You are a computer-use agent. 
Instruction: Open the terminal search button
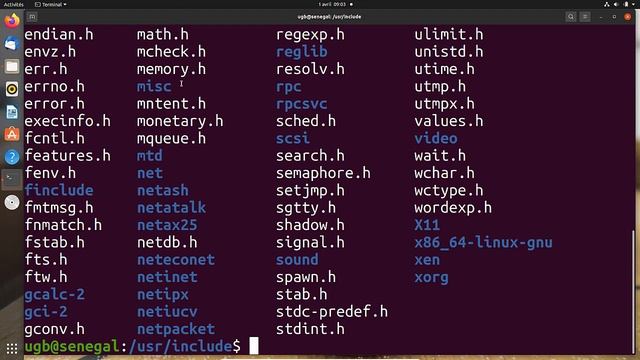pos(571,17)
